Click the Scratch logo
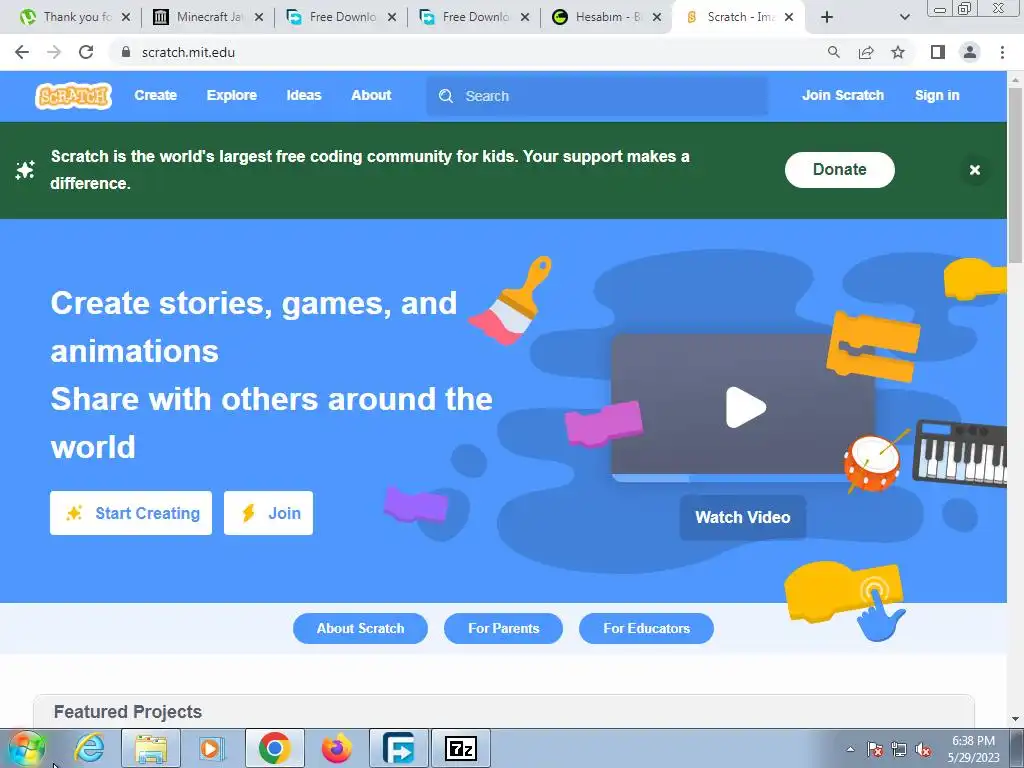 [x=73, y=96]
